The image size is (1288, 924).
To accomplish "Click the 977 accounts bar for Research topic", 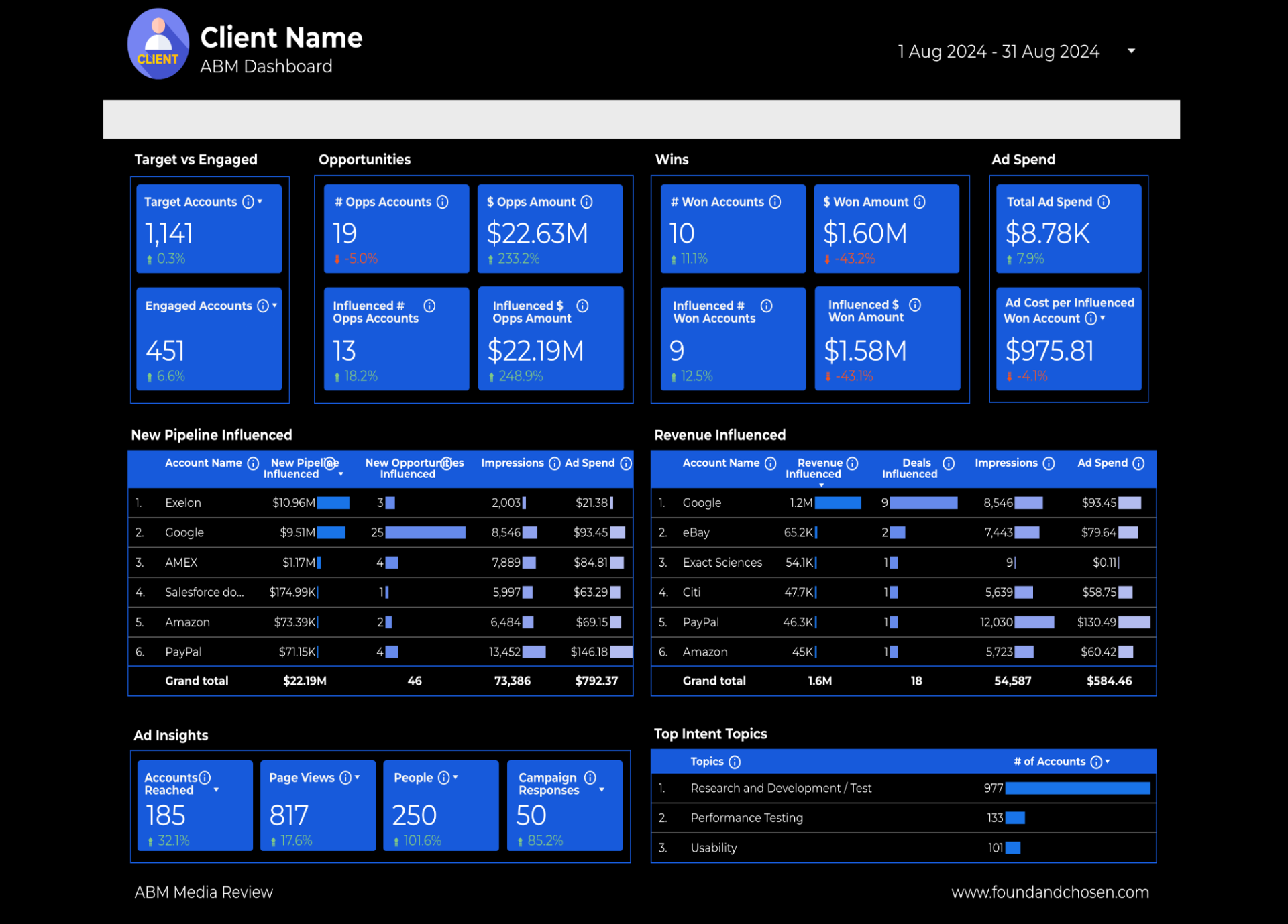I will [1077, 788].
